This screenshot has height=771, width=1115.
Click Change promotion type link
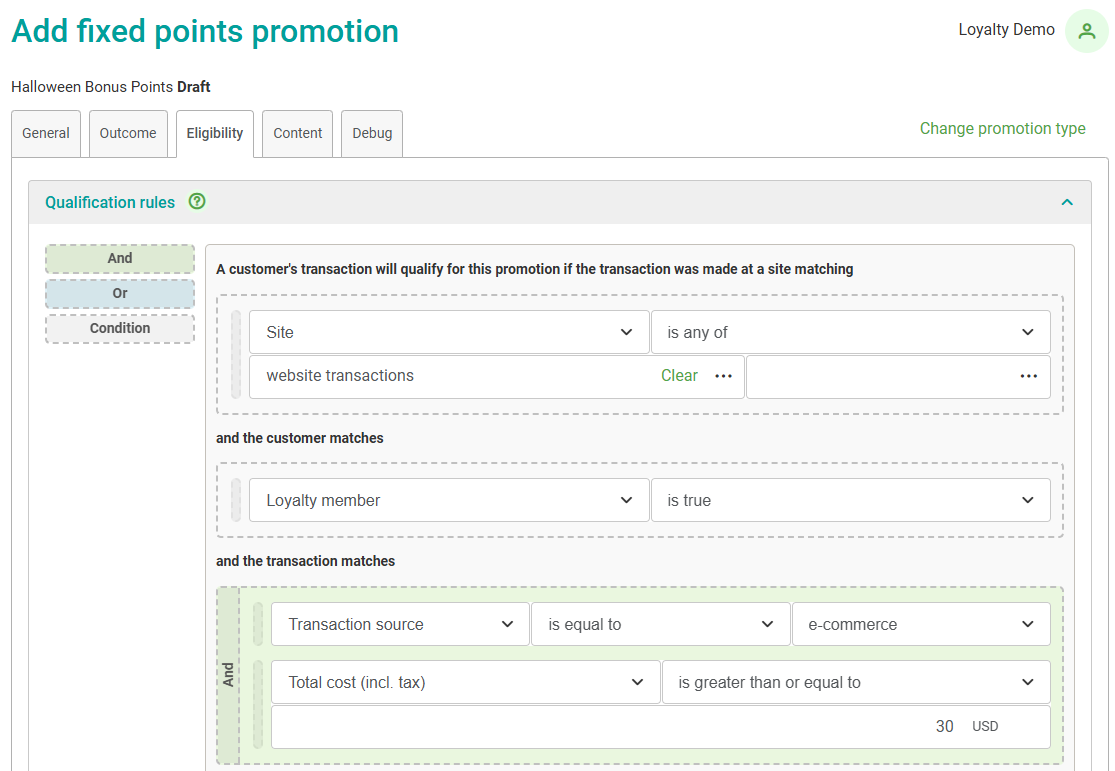1002,128
